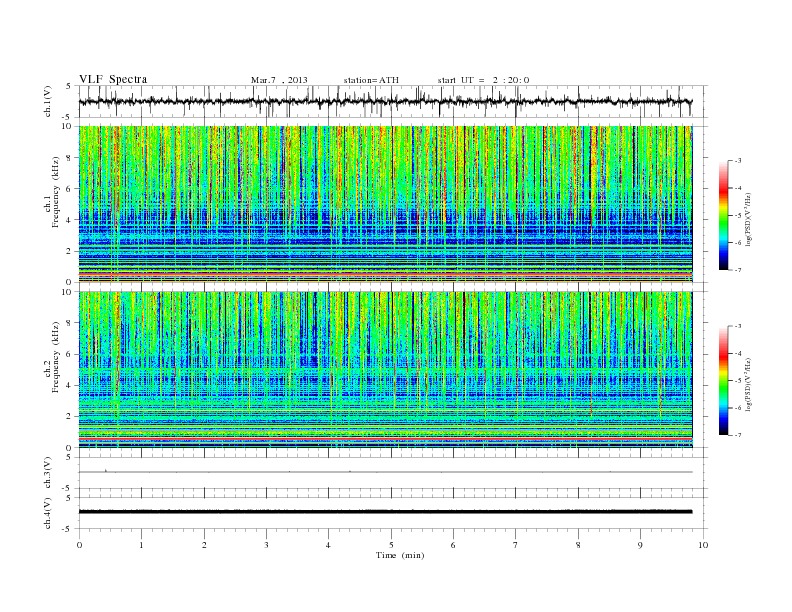Click the "station=ATH" header label
792x612 pixels.
(371, 80)
